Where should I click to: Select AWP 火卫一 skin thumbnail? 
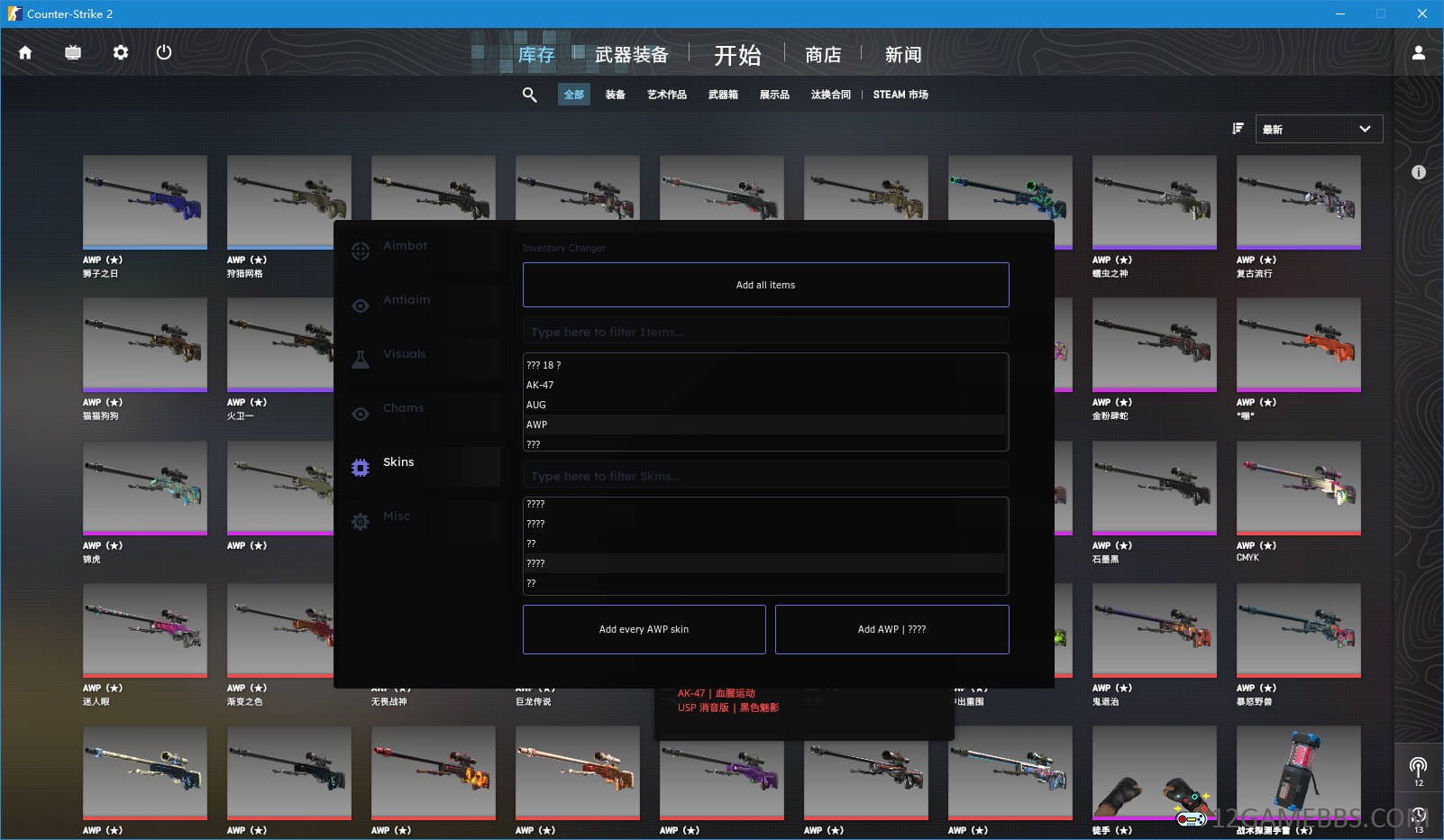280,344
